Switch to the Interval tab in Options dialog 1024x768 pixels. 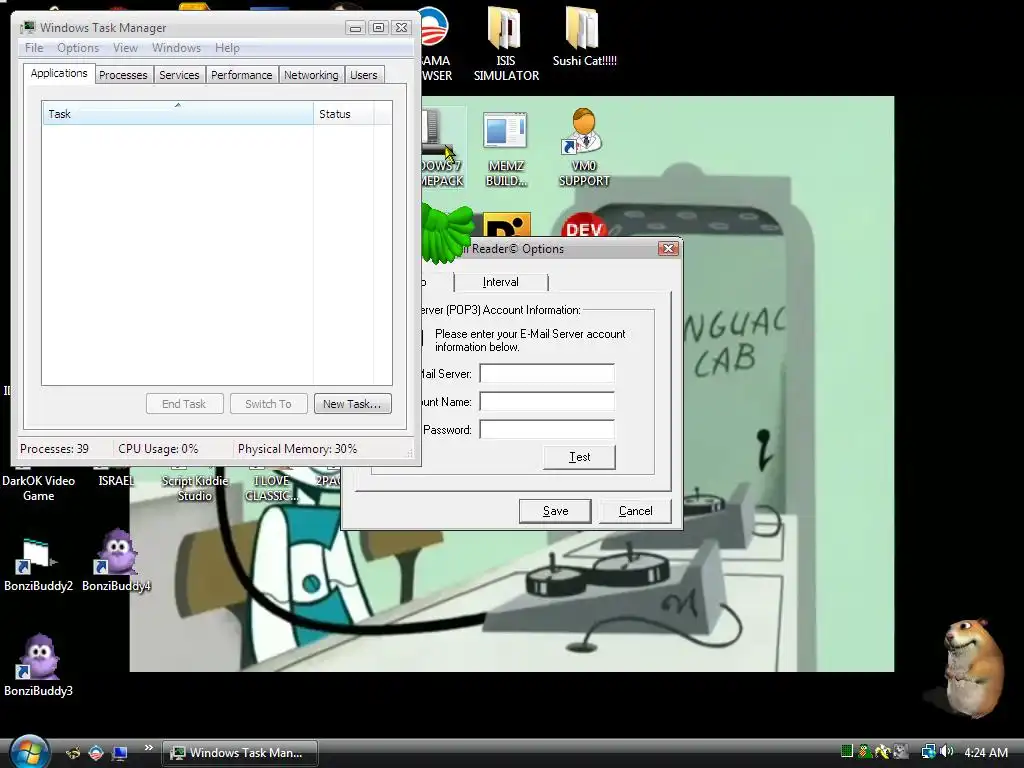[x=500, y=282]
